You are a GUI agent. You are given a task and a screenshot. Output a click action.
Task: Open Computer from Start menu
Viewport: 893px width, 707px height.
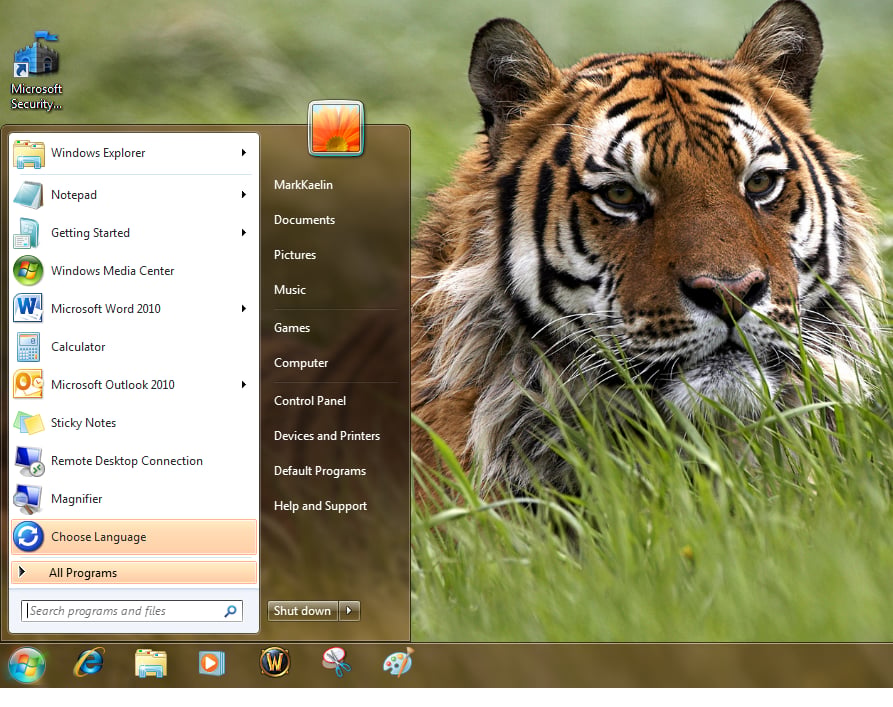point(301,363)
